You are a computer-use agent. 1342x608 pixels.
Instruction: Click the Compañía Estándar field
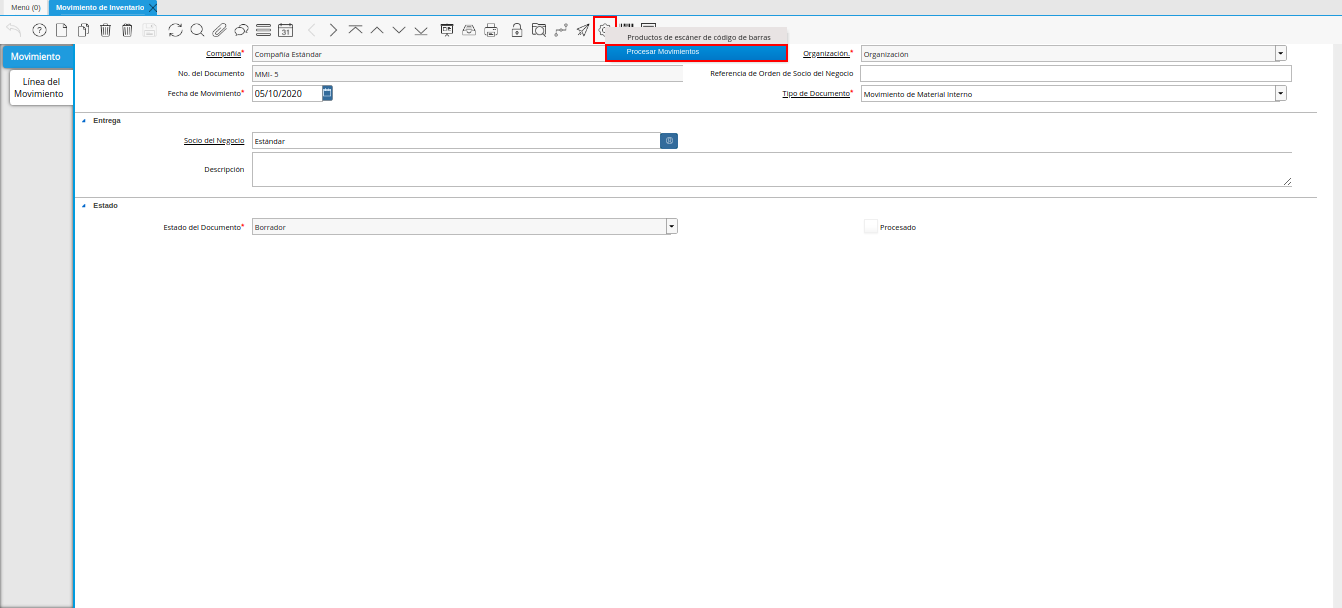(x=428, y=53)
